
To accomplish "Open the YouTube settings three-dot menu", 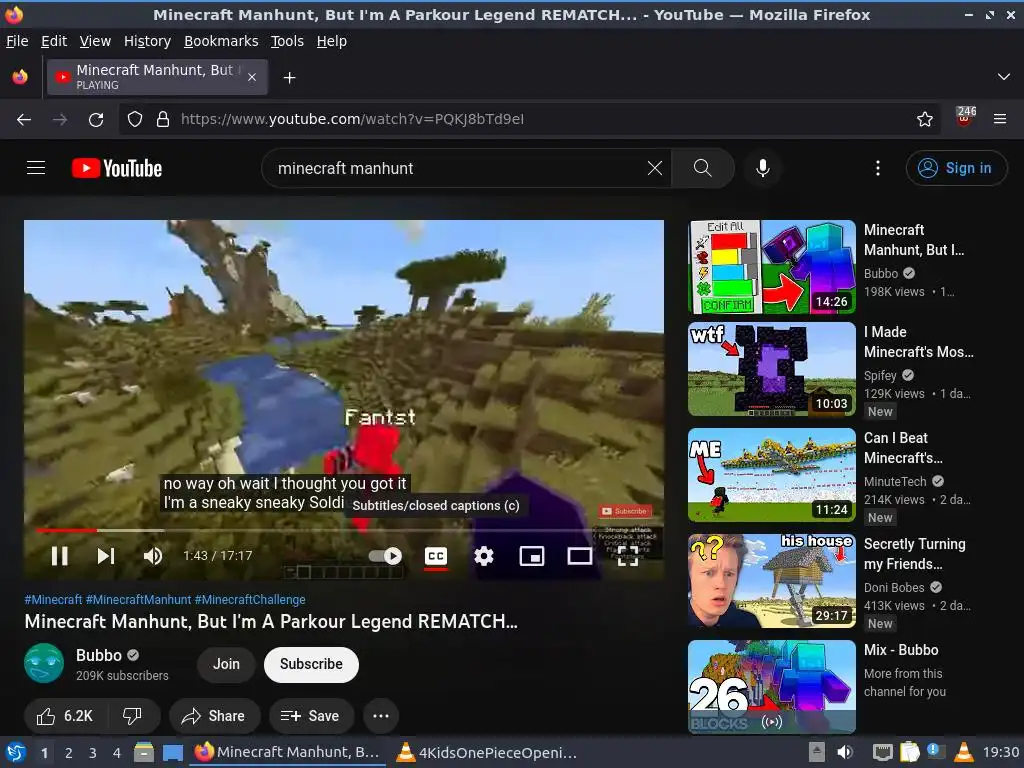I will [878, 168].
